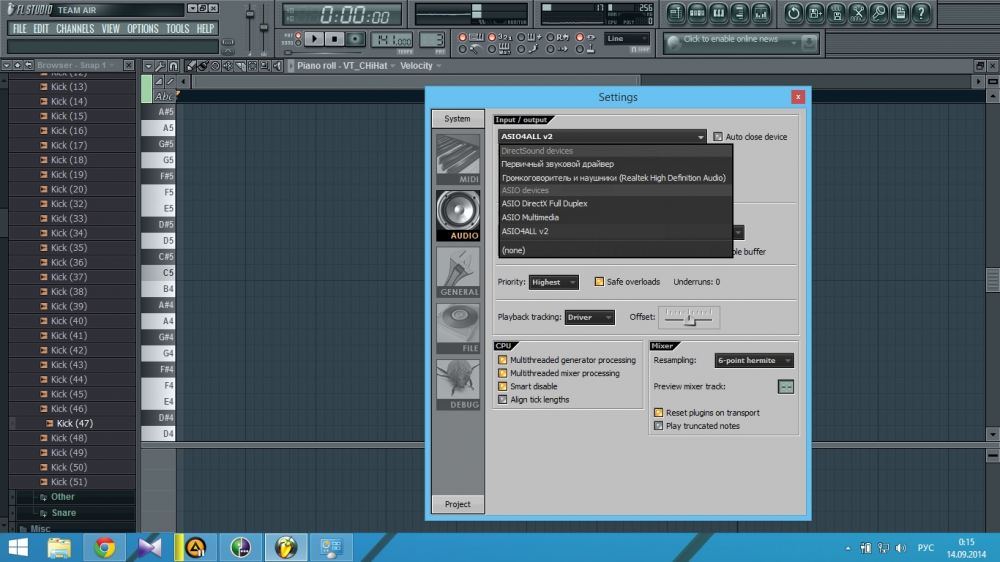Select the Draw pencil tool in piano roll
1000x562 pixels.
pos(191,66)
